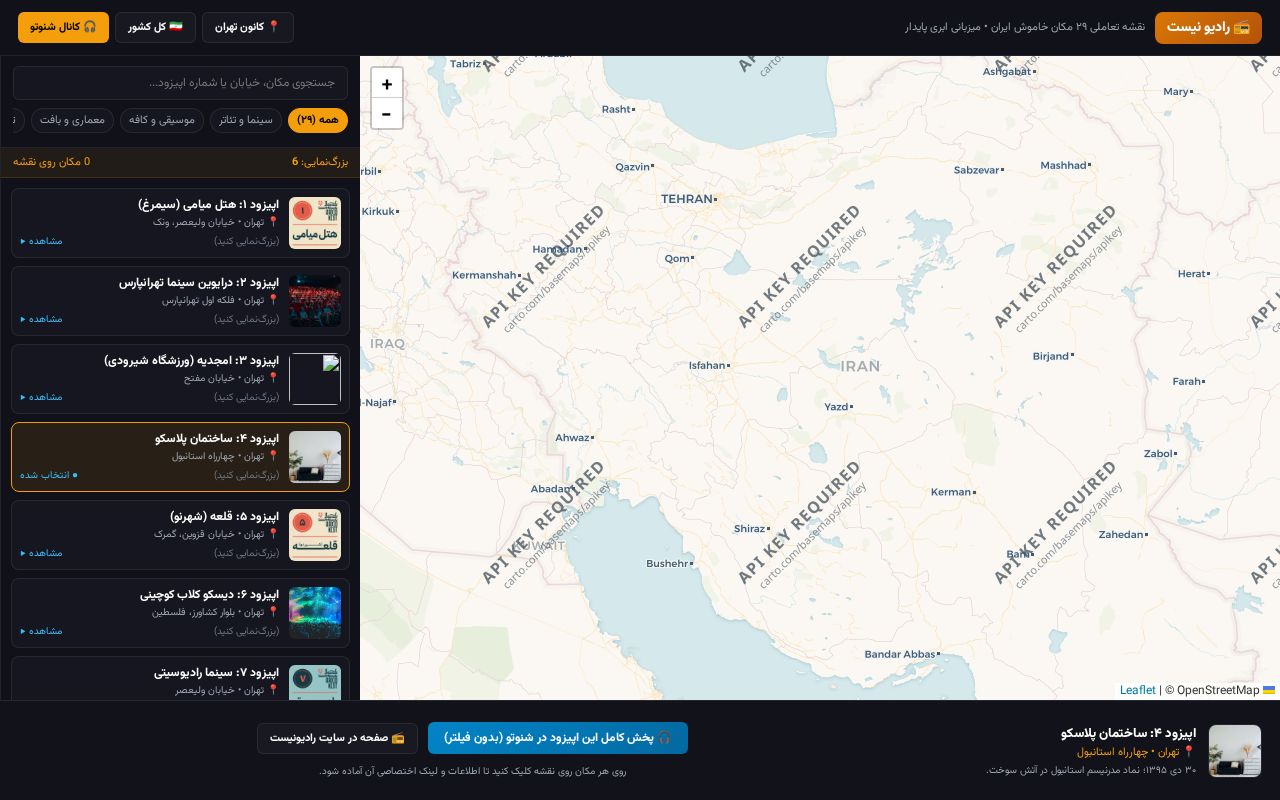The image size is (1280, 800).
Task: Click broken thumbnail of episode 3 امجدیه
Action: pyautogui.click(x=315, y=379)
